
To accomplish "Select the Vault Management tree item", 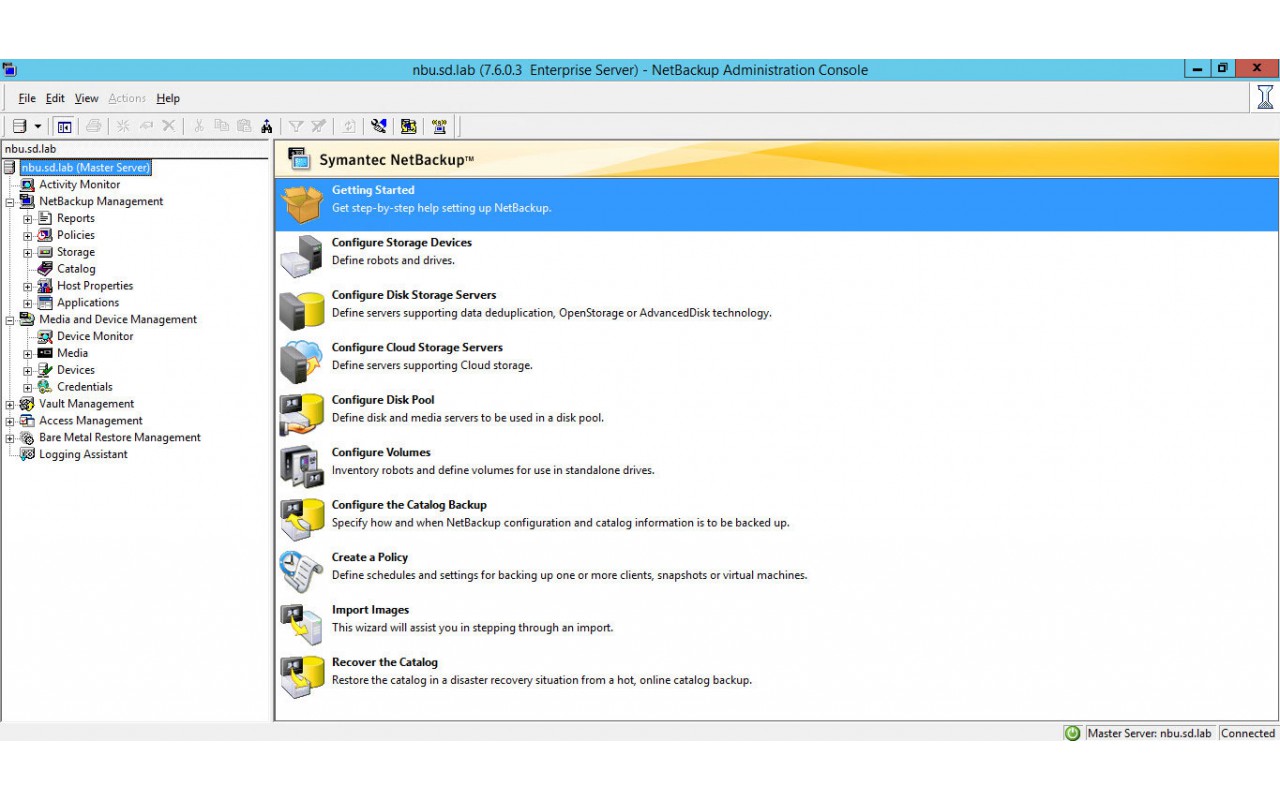I will click(x=86, y=404).
